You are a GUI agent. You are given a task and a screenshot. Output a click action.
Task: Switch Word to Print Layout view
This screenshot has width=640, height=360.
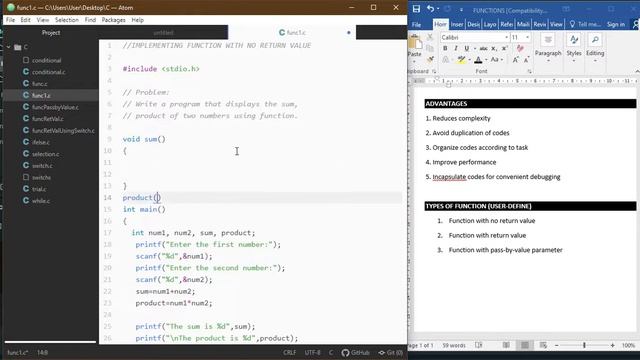point(525,345)
